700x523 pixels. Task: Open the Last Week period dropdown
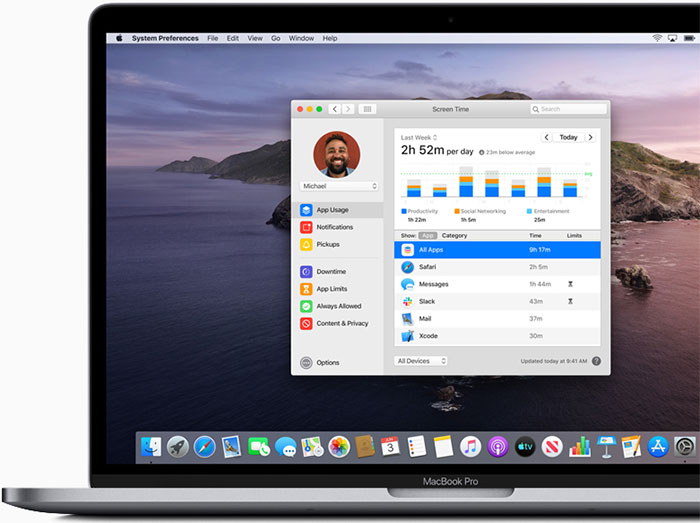[x=419, y=137]
